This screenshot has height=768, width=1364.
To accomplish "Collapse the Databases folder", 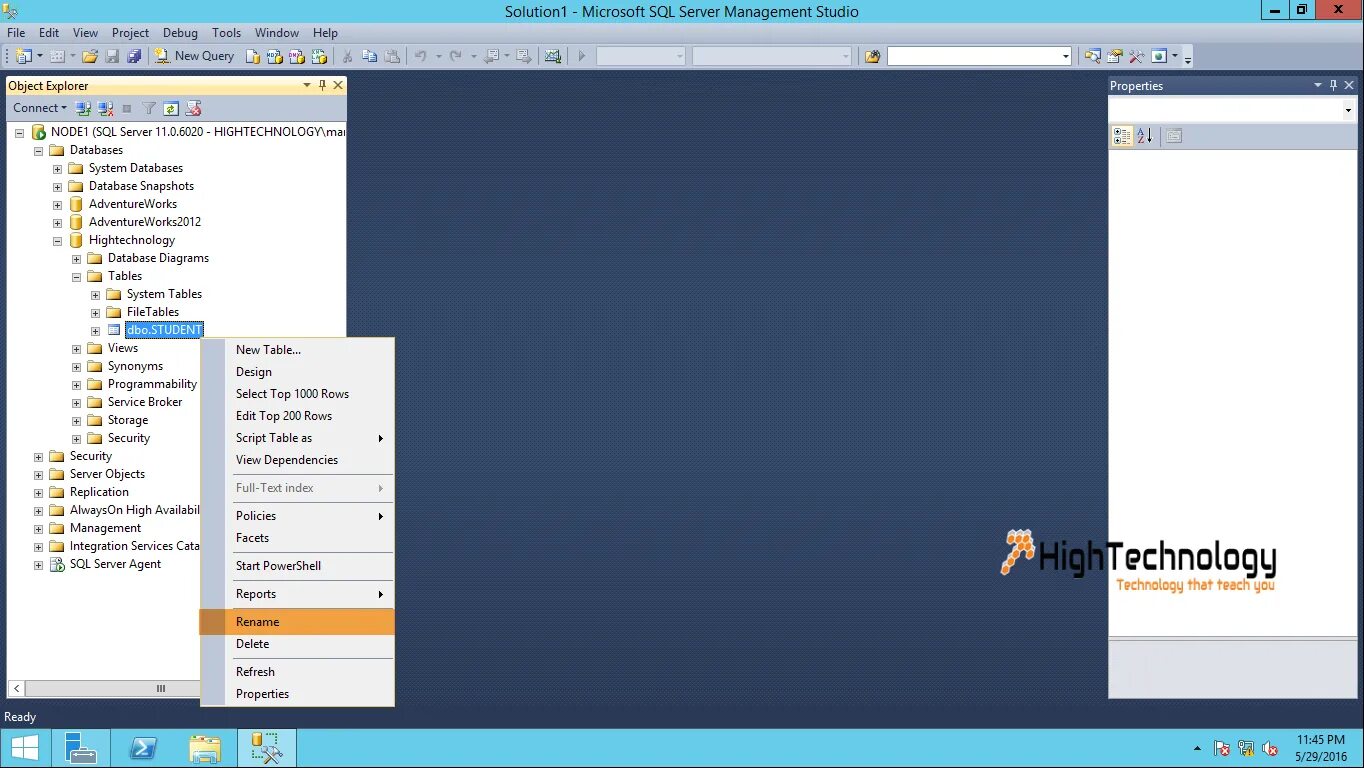I will tap(38, 150).
